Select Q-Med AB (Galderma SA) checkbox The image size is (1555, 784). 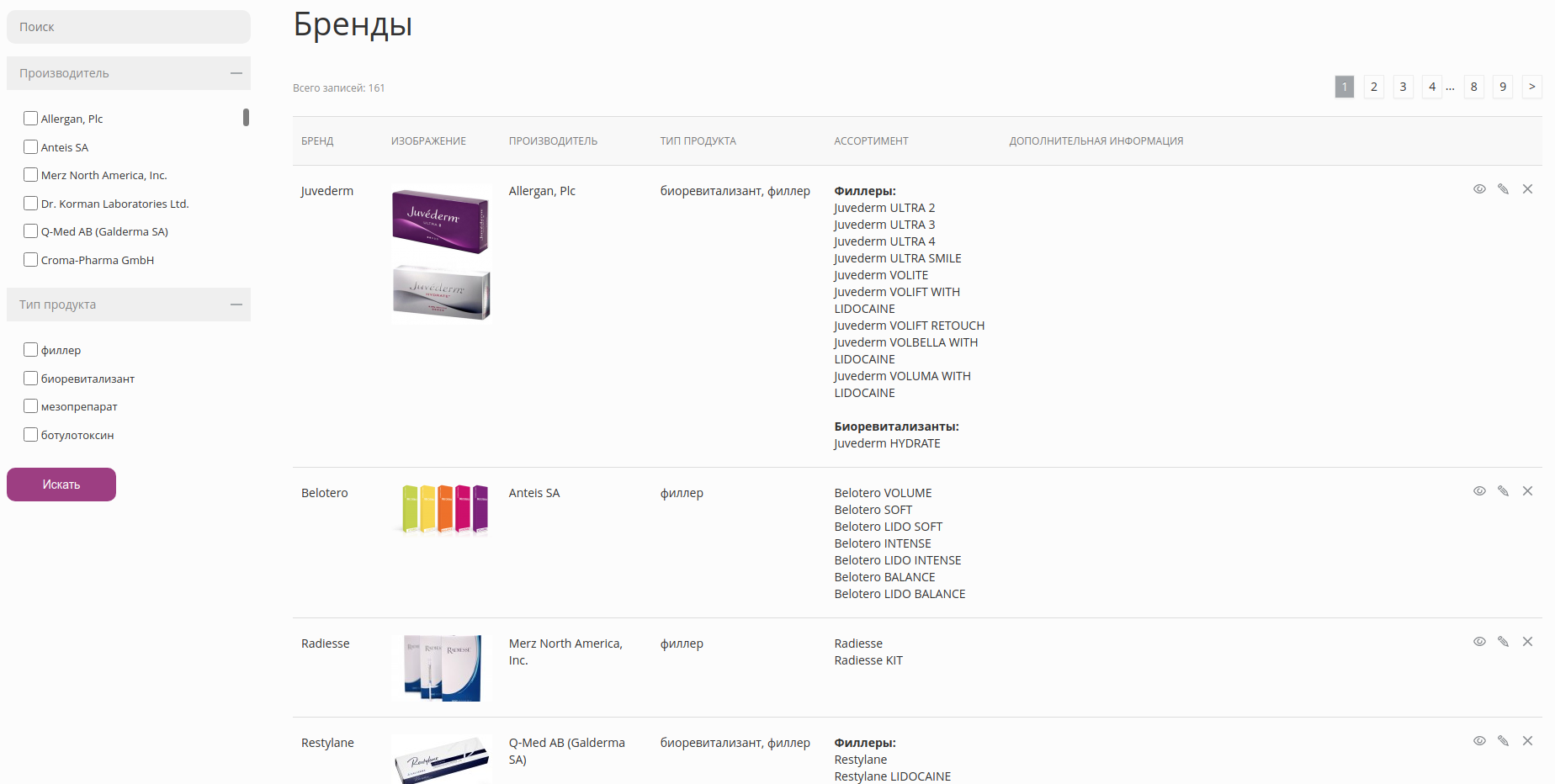tap(31, 231)
